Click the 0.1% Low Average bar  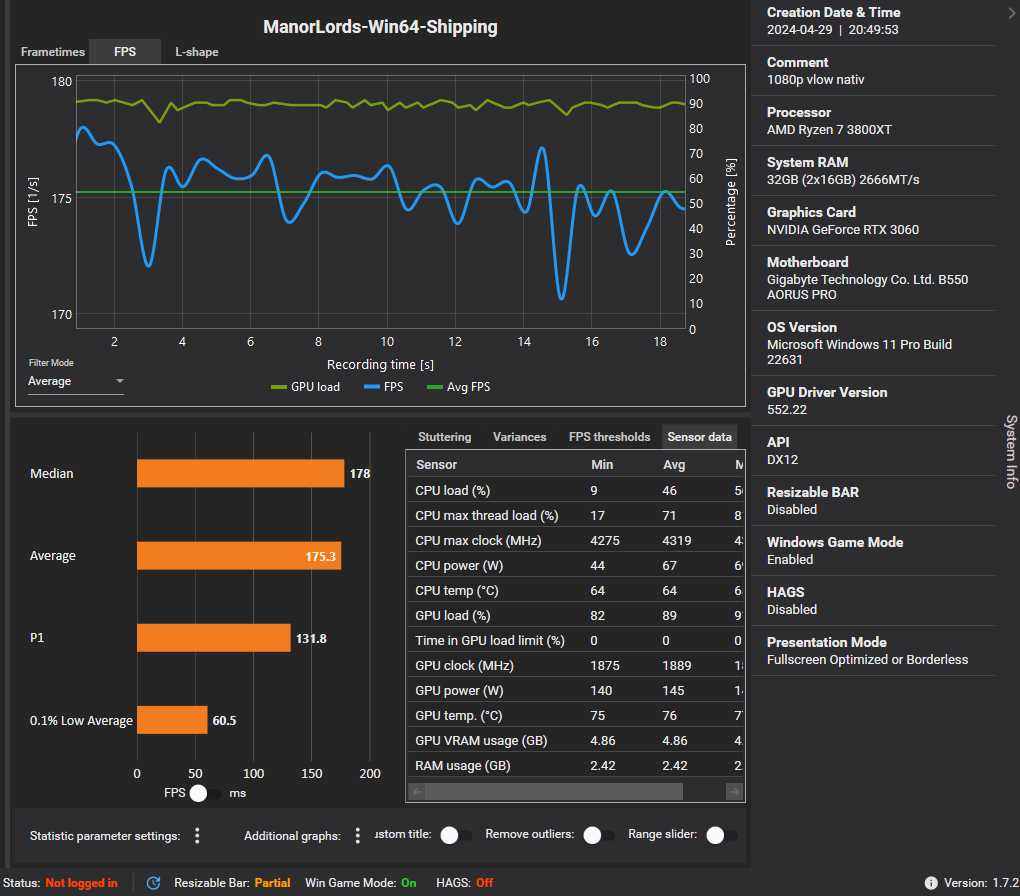point(172,720)
